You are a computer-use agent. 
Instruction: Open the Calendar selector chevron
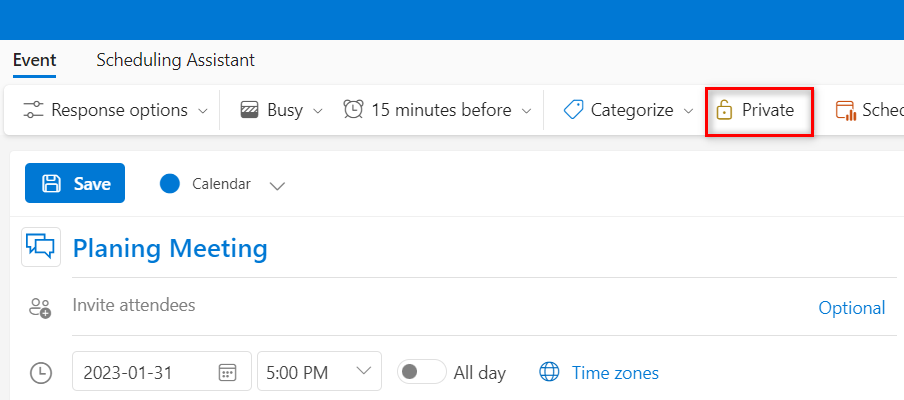tap(278, 185)
